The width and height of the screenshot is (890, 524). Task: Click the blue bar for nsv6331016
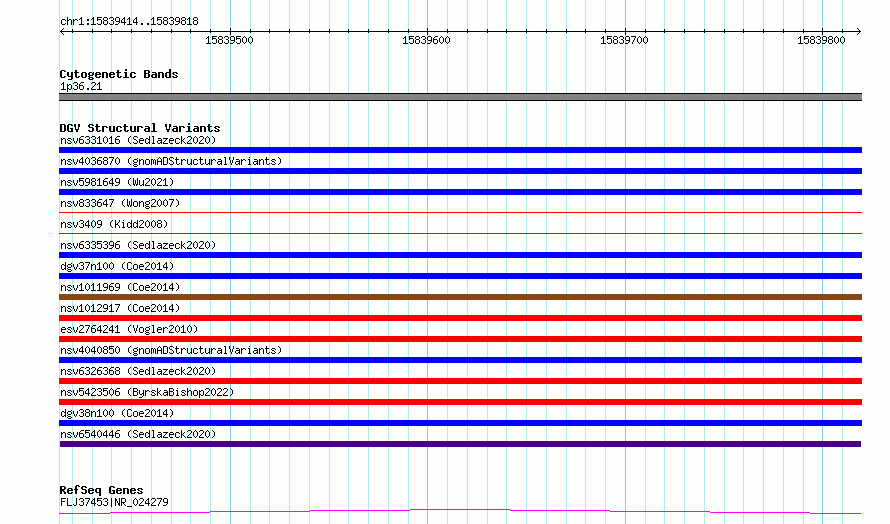pos(460,150)
